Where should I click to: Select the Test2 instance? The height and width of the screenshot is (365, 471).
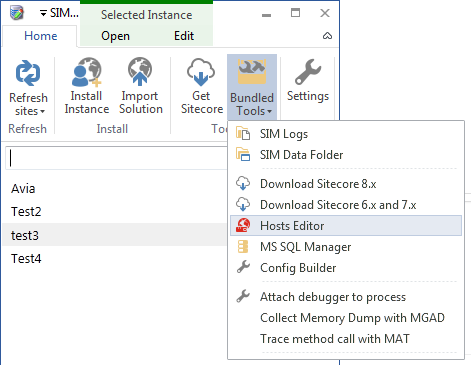114,212
